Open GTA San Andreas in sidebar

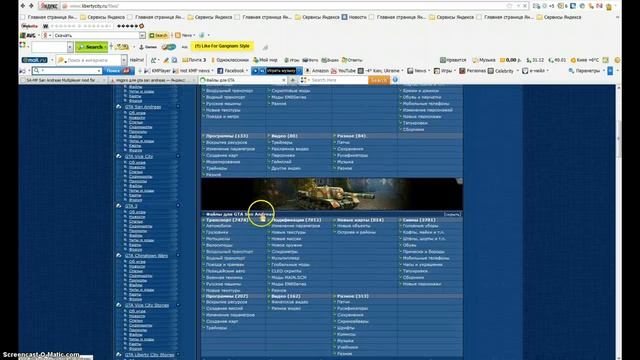[x=143, y=107]
